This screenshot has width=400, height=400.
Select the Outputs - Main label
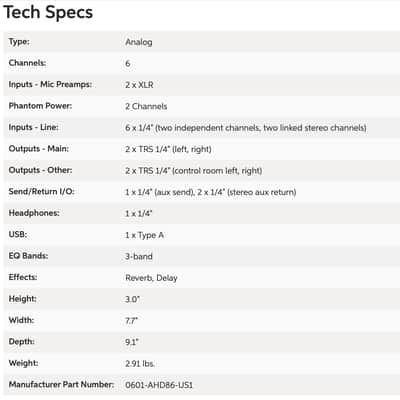(39, 149)
